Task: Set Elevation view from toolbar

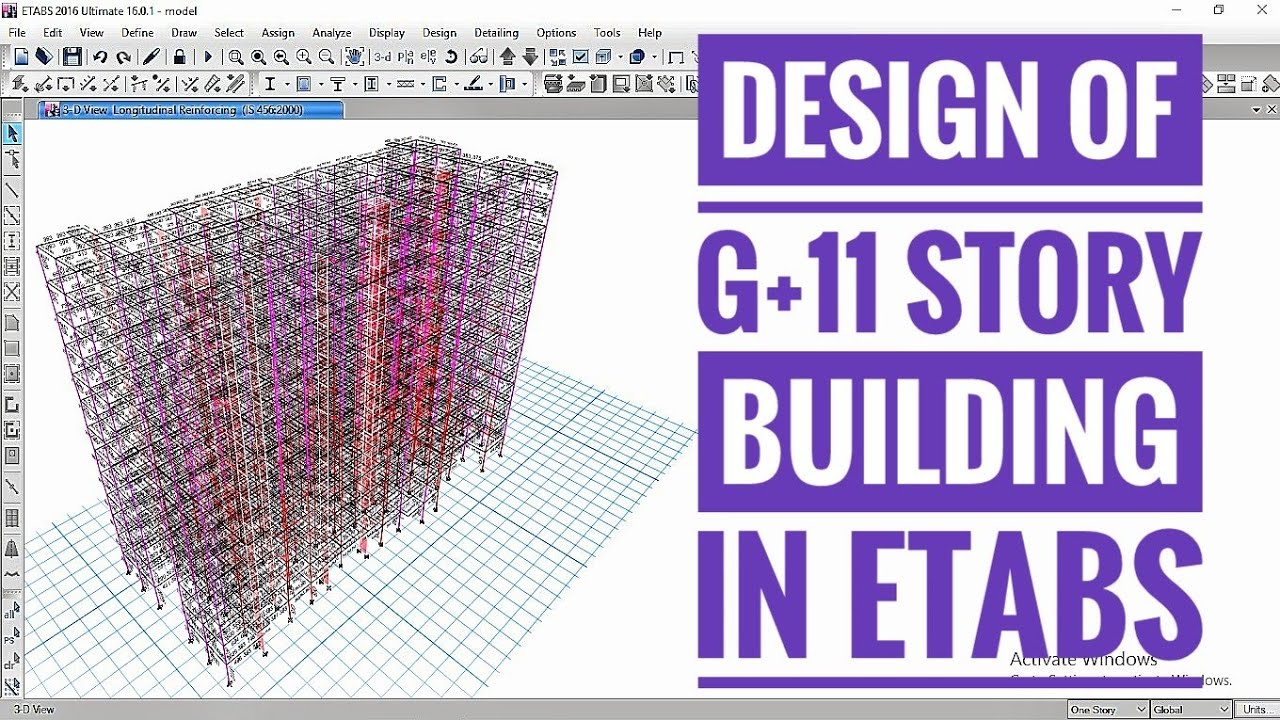Action: coord(428,57)
